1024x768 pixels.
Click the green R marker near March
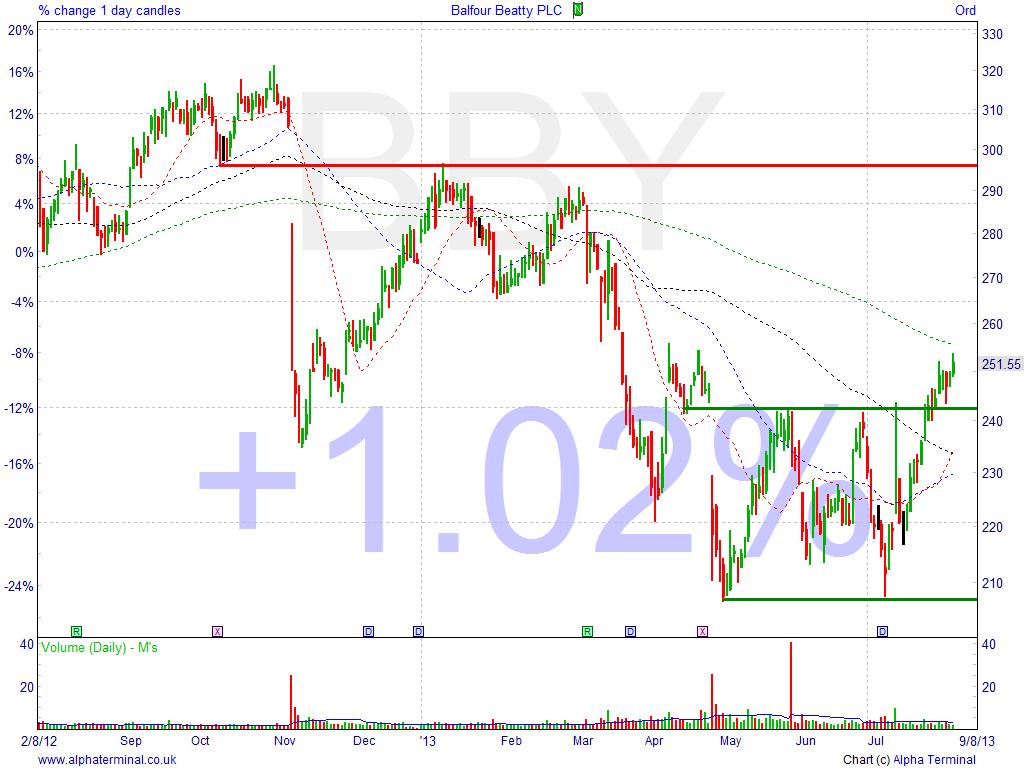588,631
